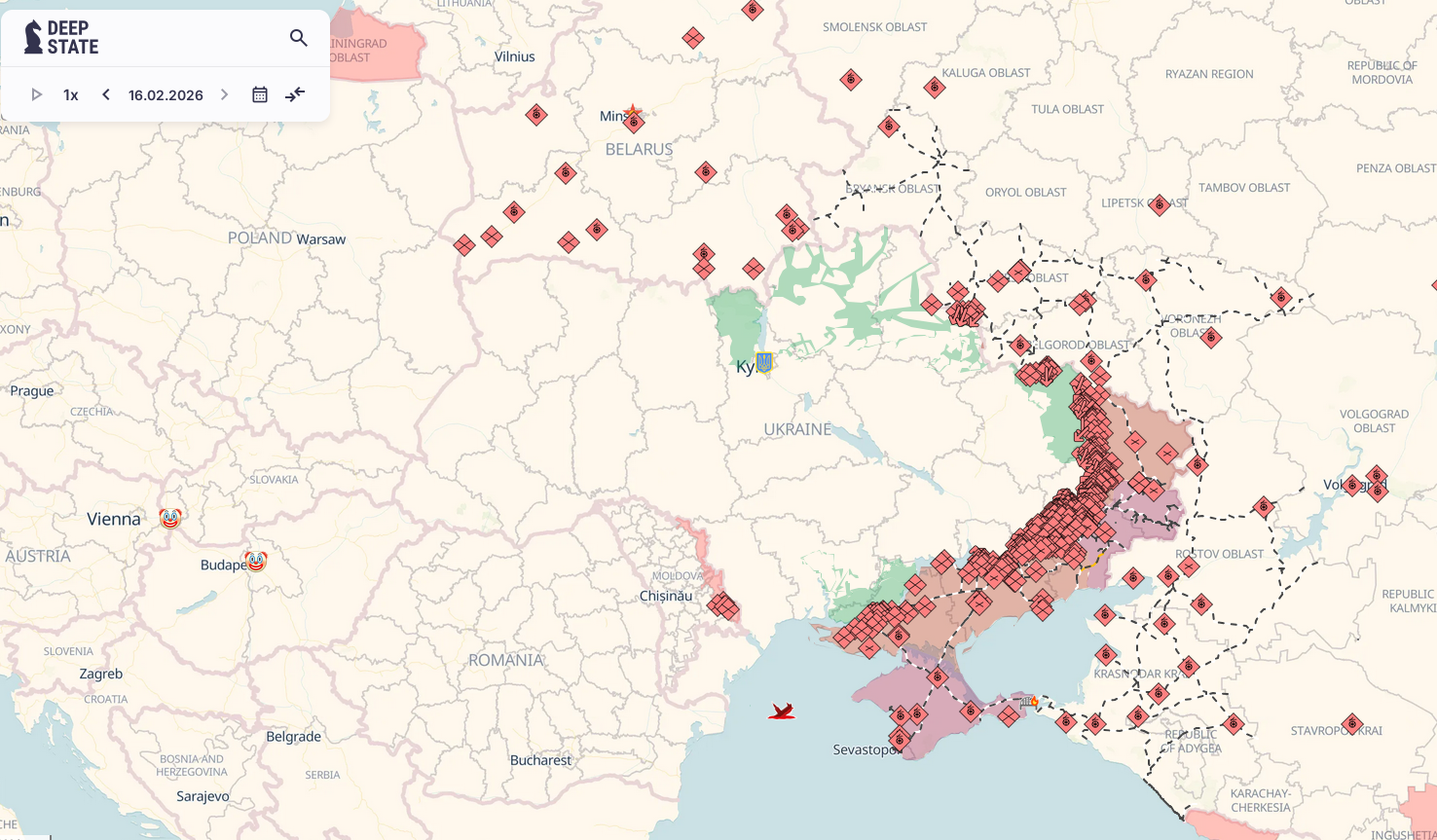Screen dimensions: 1437x840
Task: Open the map search magnifier
Action: click(299, 38)
